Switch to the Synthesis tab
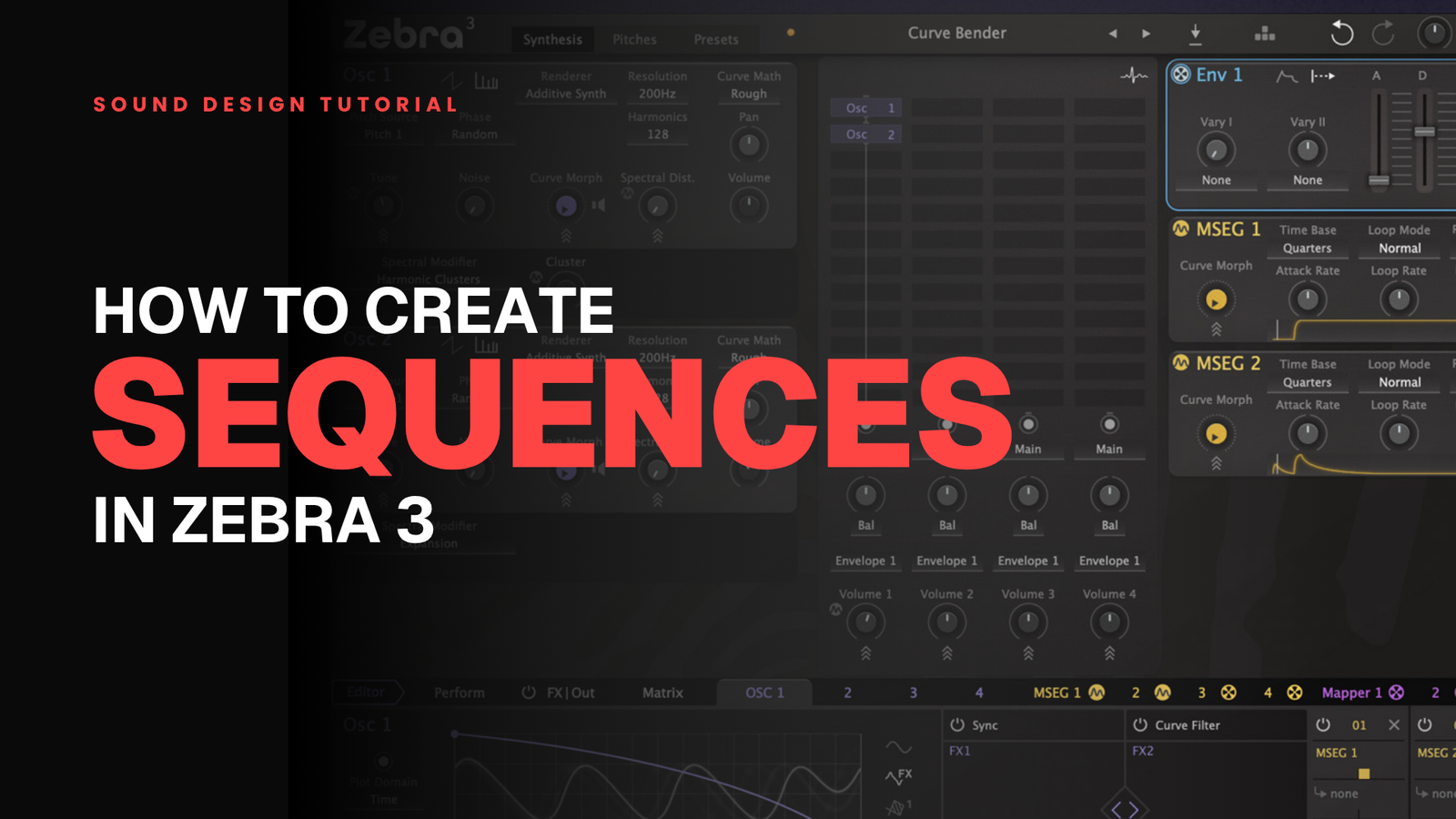 pyautogui.click(x=552, y=39)
